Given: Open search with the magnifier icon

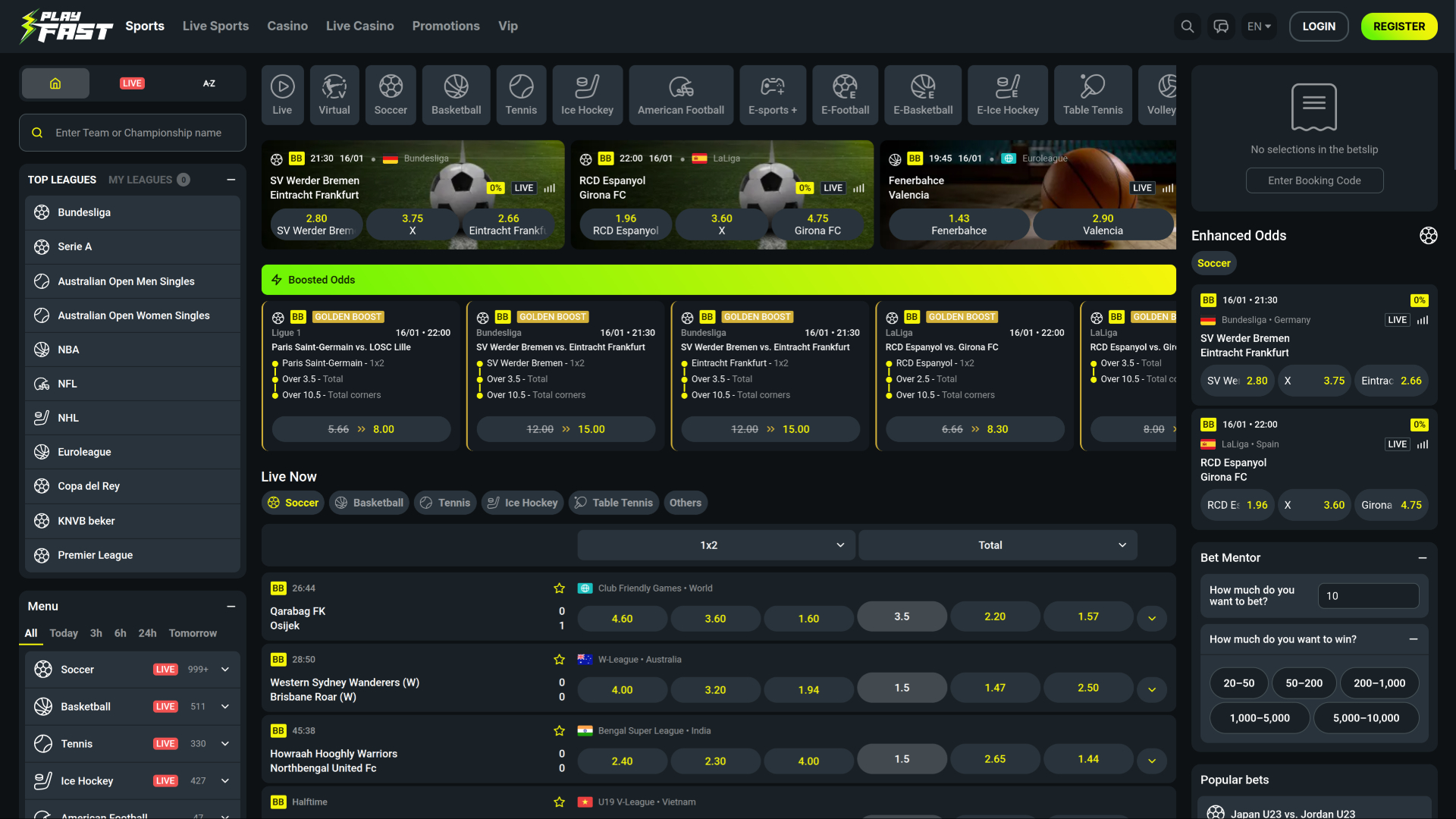Looking at the screenshot, I should tap(1187, 26).
